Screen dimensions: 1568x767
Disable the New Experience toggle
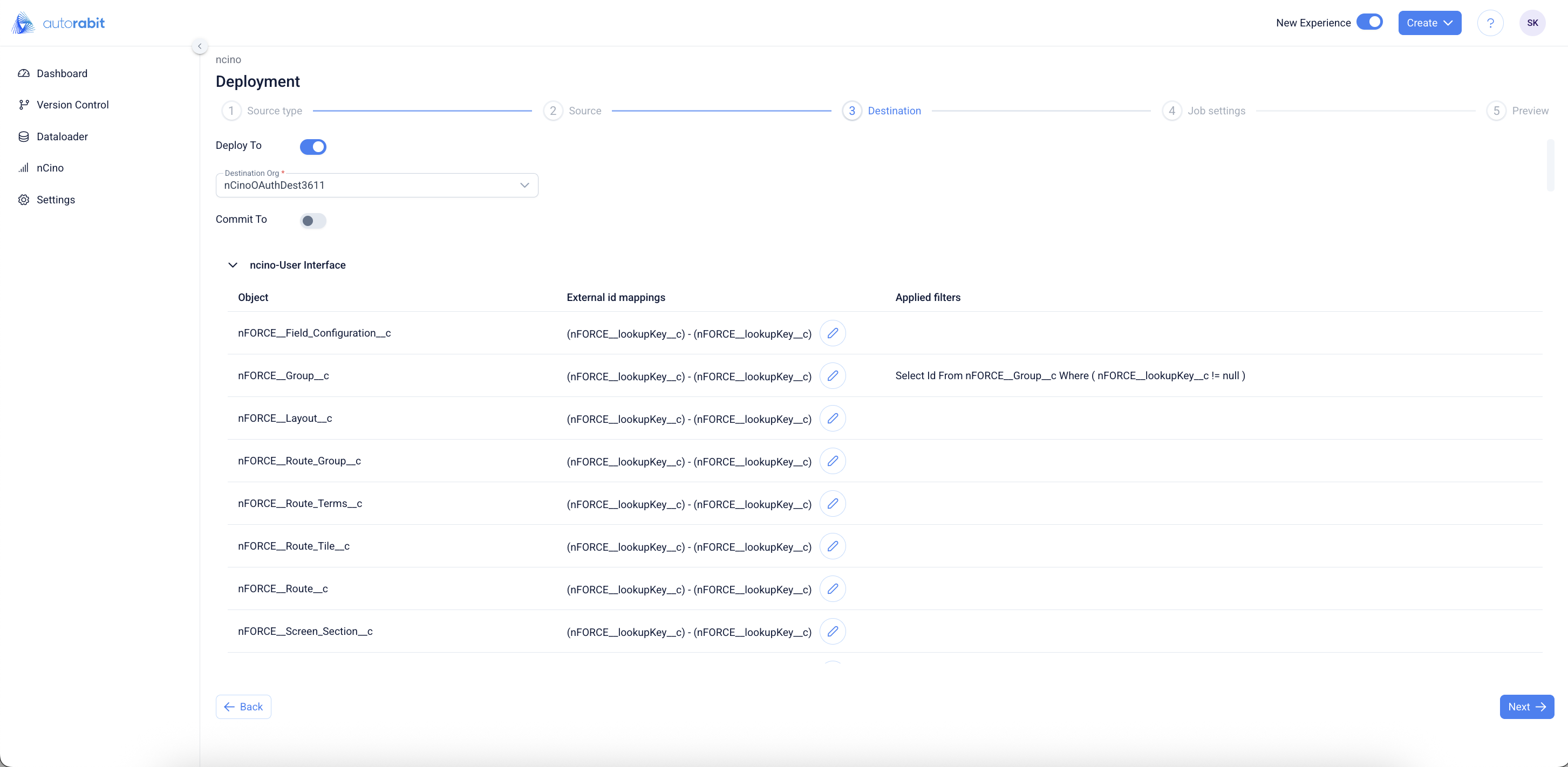coord(1369,22)
